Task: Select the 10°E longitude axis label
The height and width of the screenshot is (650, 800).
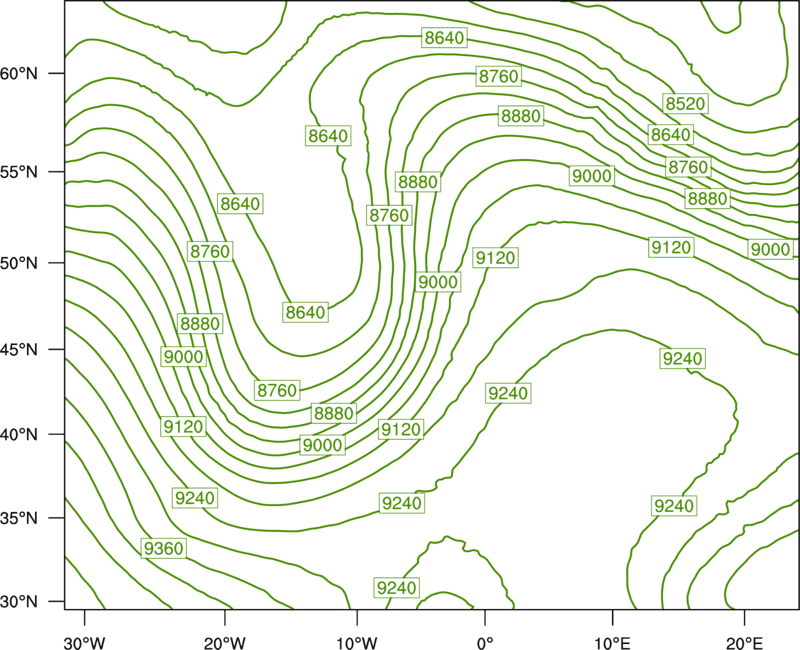Action: pyautogui.click(x=612, y=643)
